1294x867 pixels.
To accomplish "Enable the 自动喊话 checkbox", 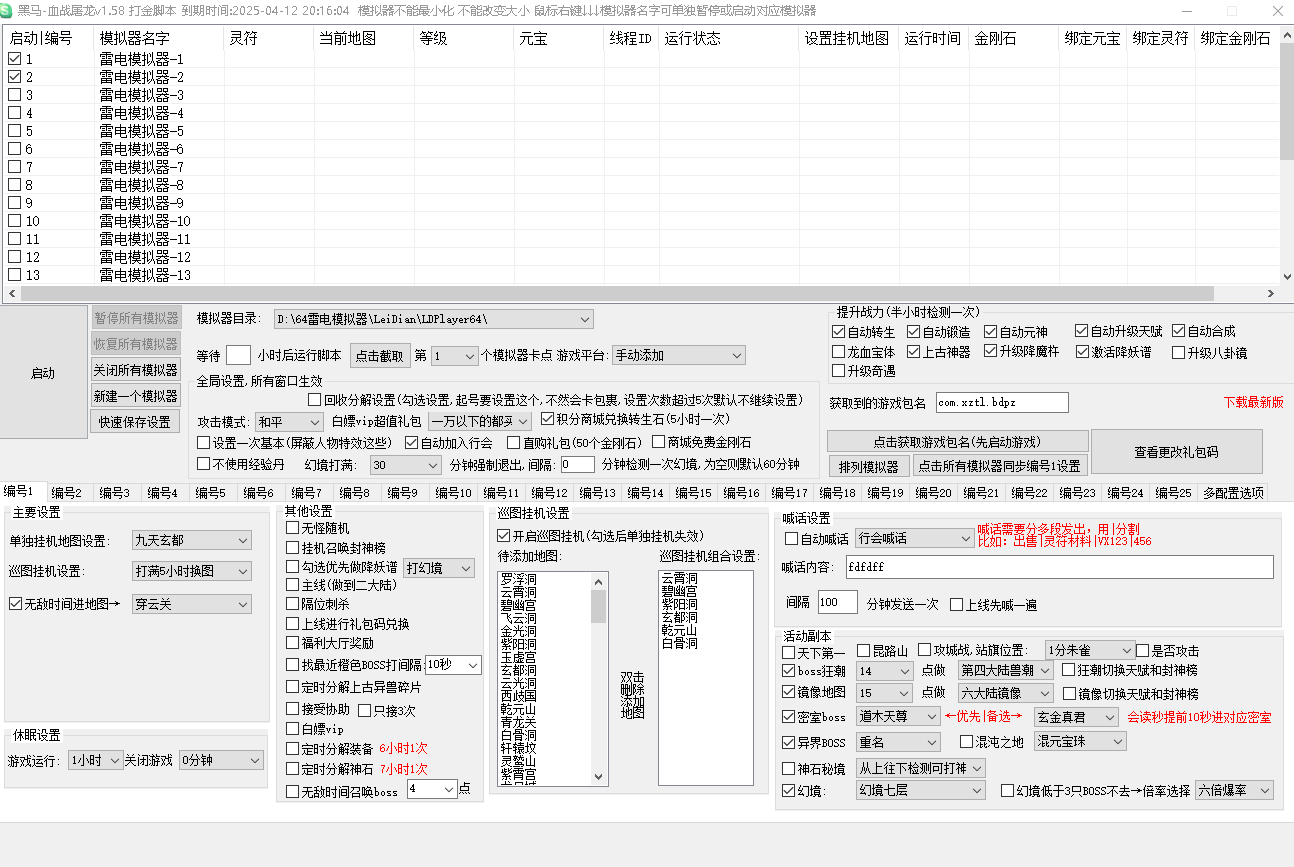I will [x=792, y=539].
